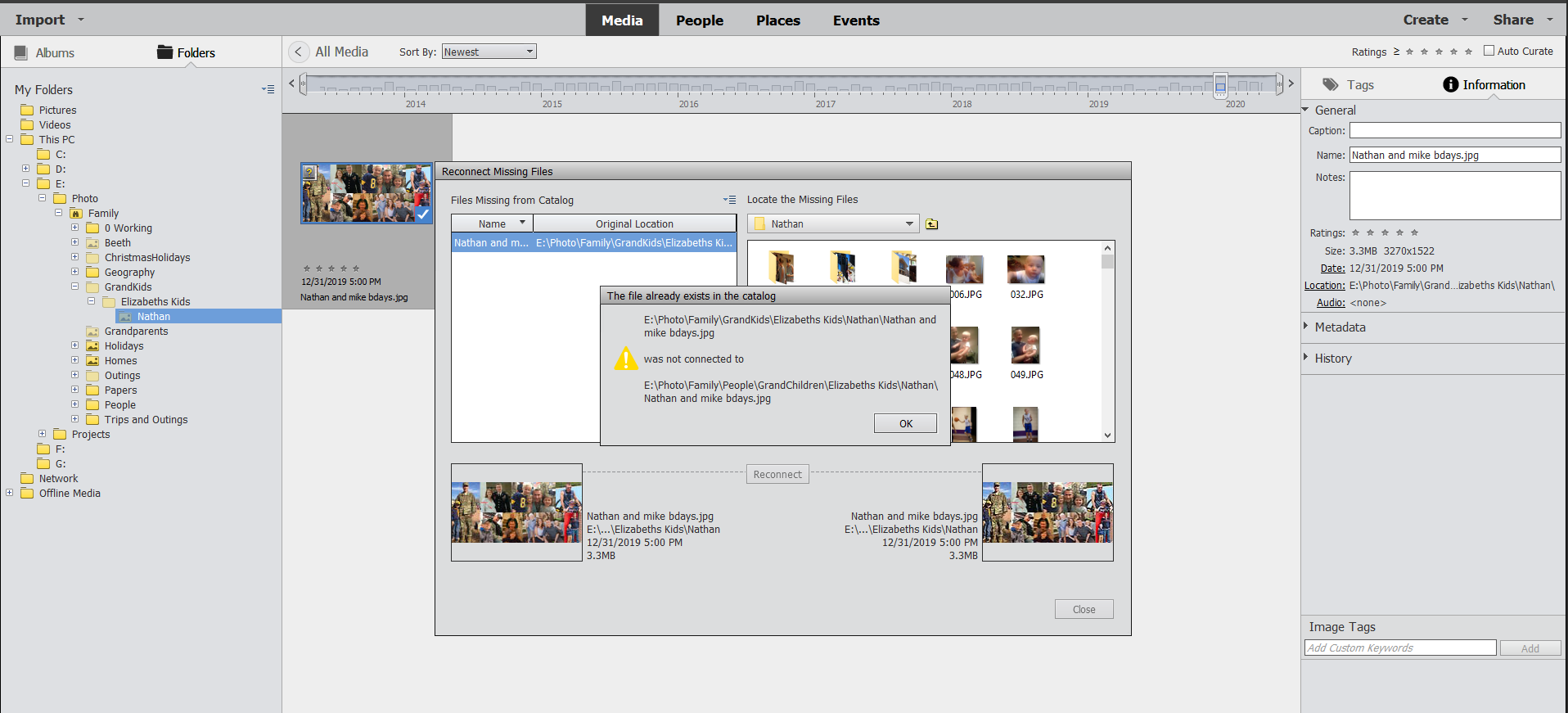
Task: Switch to the Events tab
Action: click(x=856, y=20)
